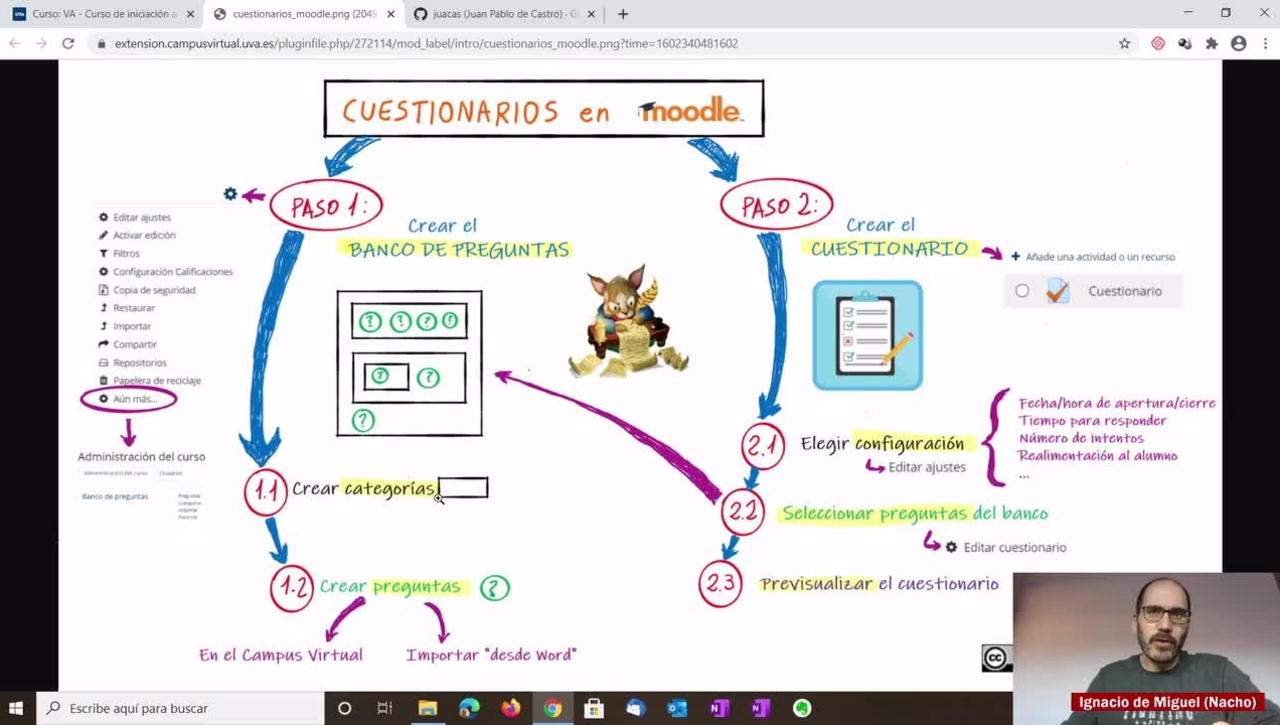Close the cuestionarios_moodle.png tab
The image size is (1280, 725).
390,14
